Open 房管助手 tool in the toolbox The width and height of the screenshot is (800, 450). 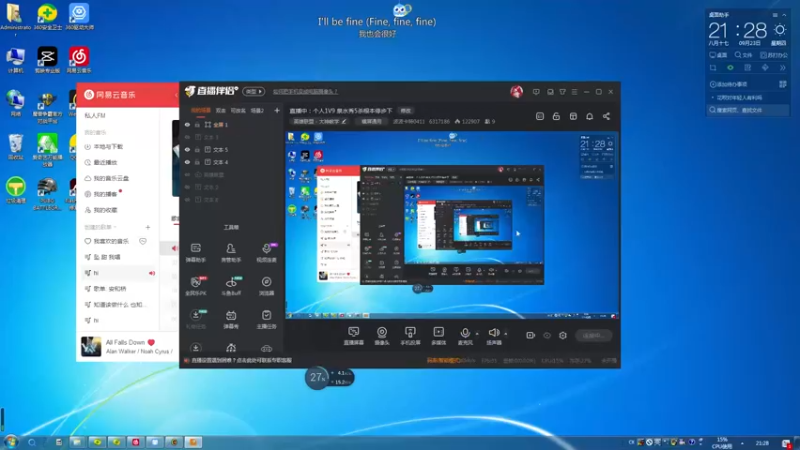coord(231,253)
